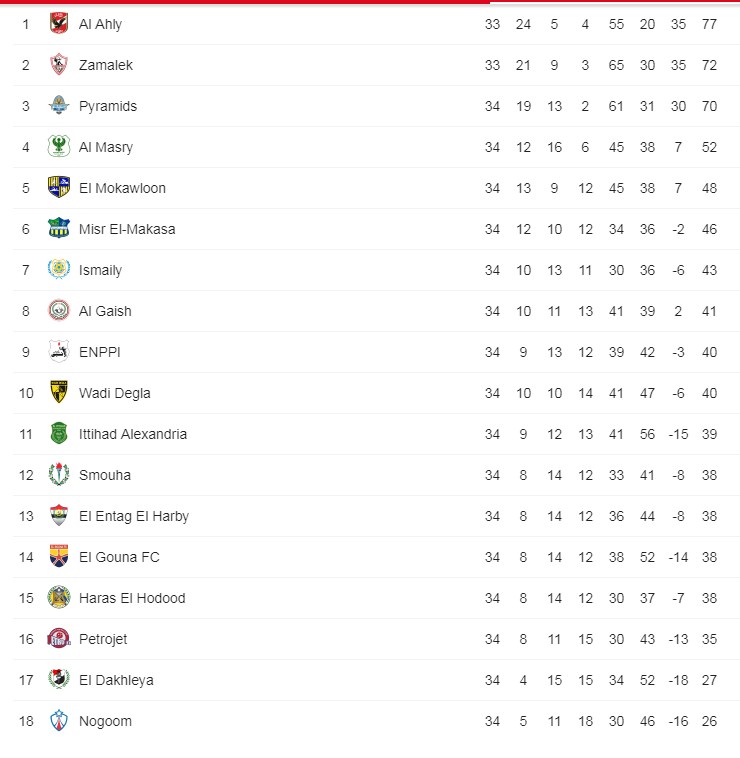The image size is (740, 758).
Task: Click the Pyramids club logo
Action: click(59, 106)
